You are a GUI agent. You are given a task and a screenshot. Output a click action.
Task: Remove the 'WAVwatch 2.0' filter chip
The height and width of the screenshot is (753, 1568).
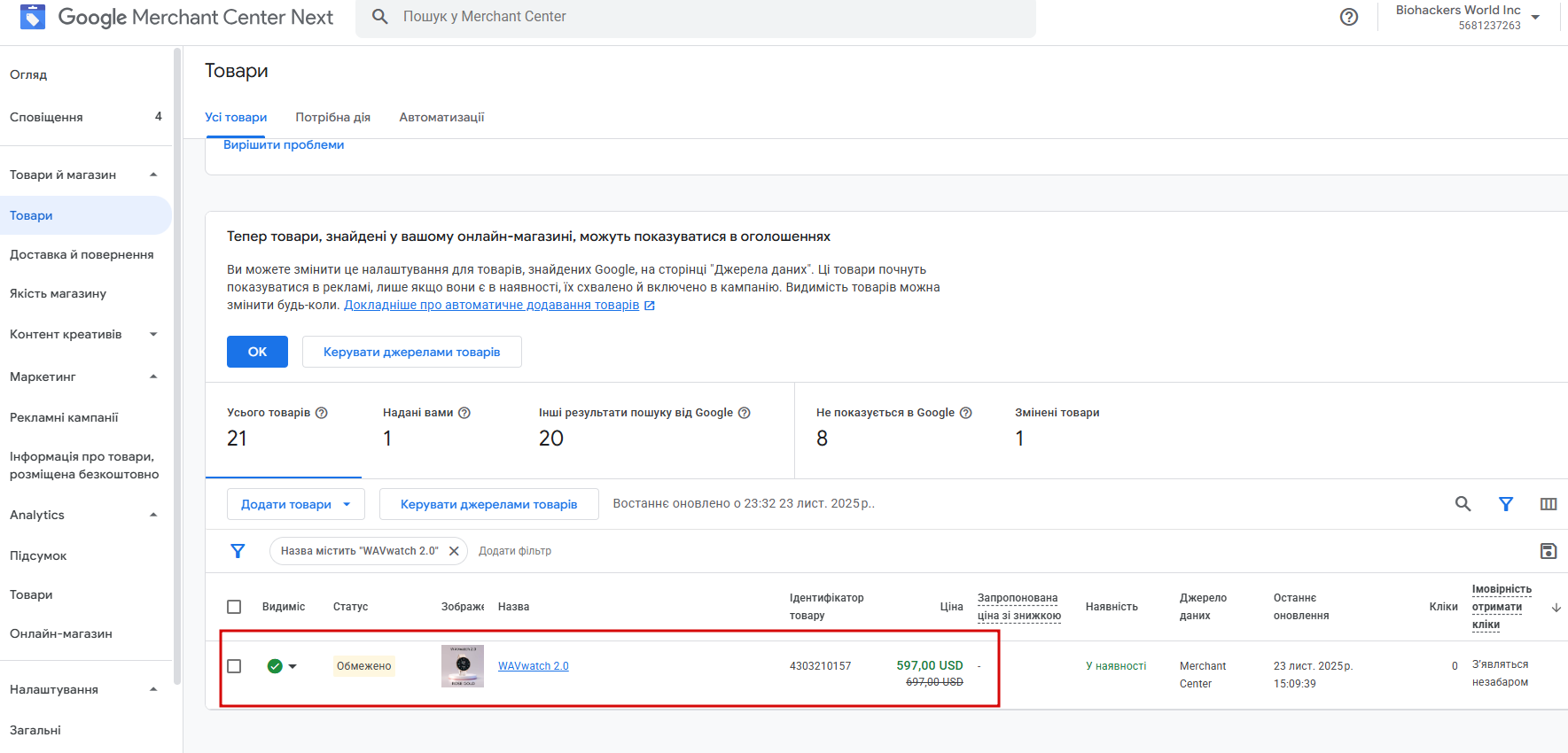click(454, 551)
